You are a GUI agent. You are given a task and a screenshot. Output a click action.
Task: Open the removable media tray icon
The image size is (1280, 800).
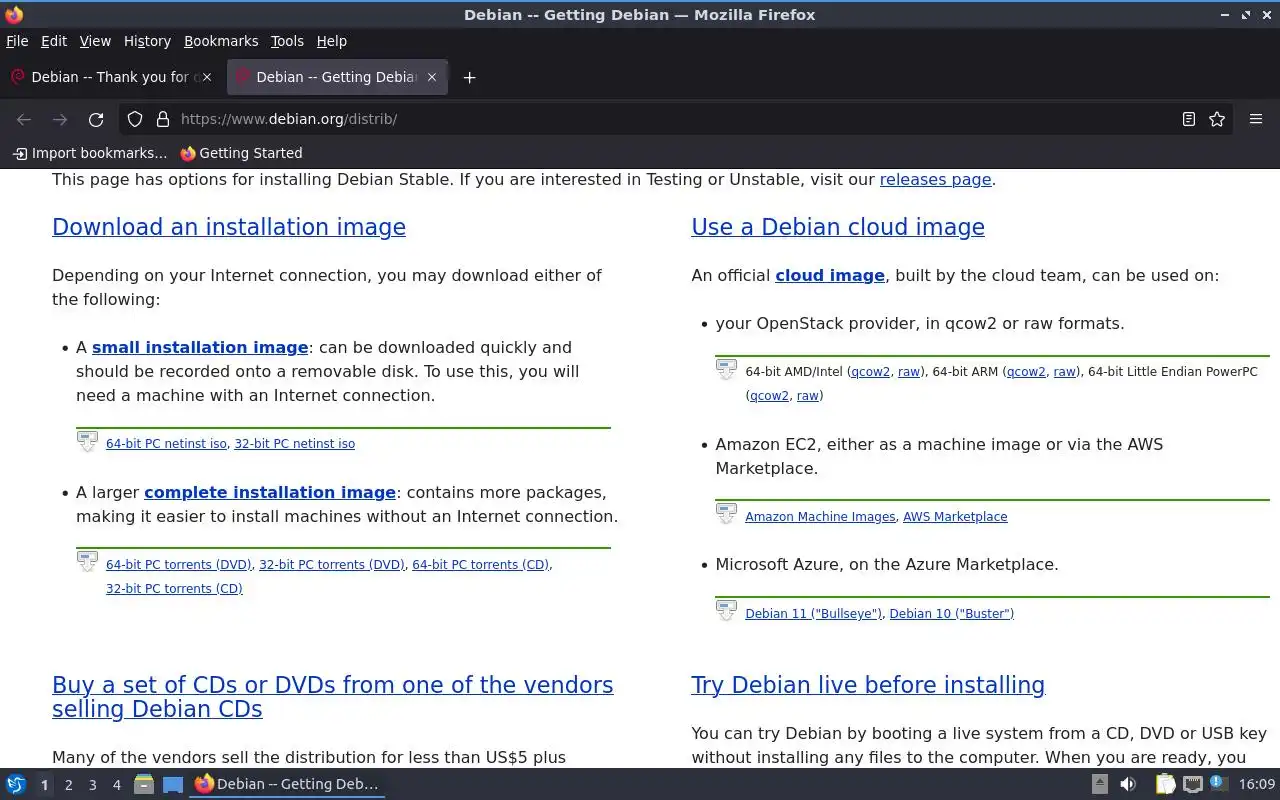[x=1099, y=784]
